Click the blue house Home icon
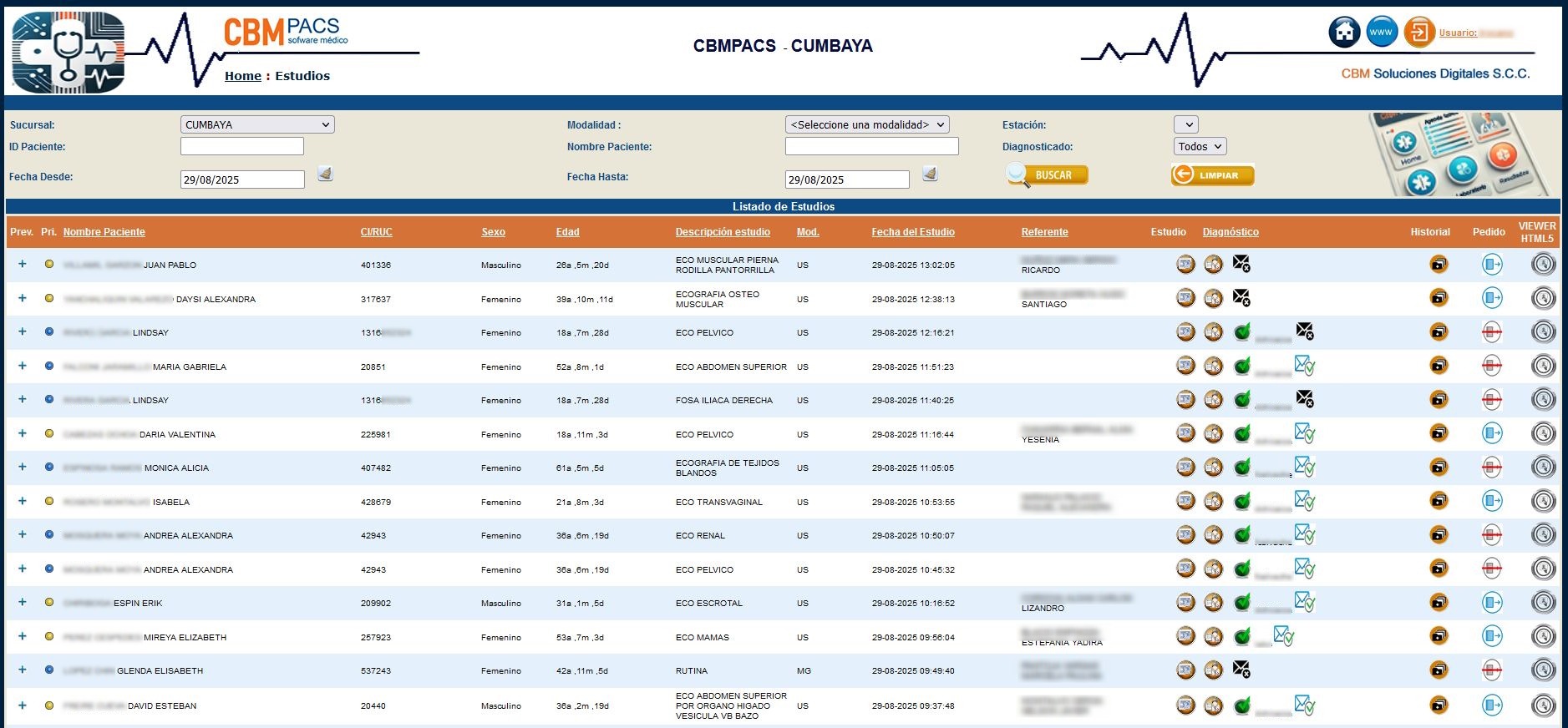This screenshot has height=728, width=1568. tap(1343, 33)
